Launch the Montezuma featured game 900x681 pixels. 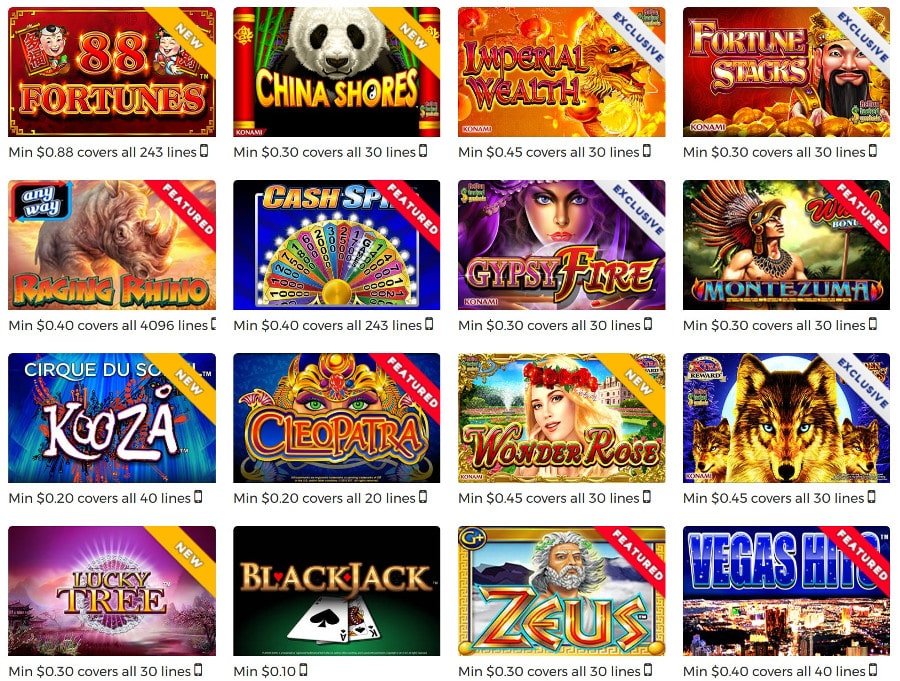pos(786,245)
